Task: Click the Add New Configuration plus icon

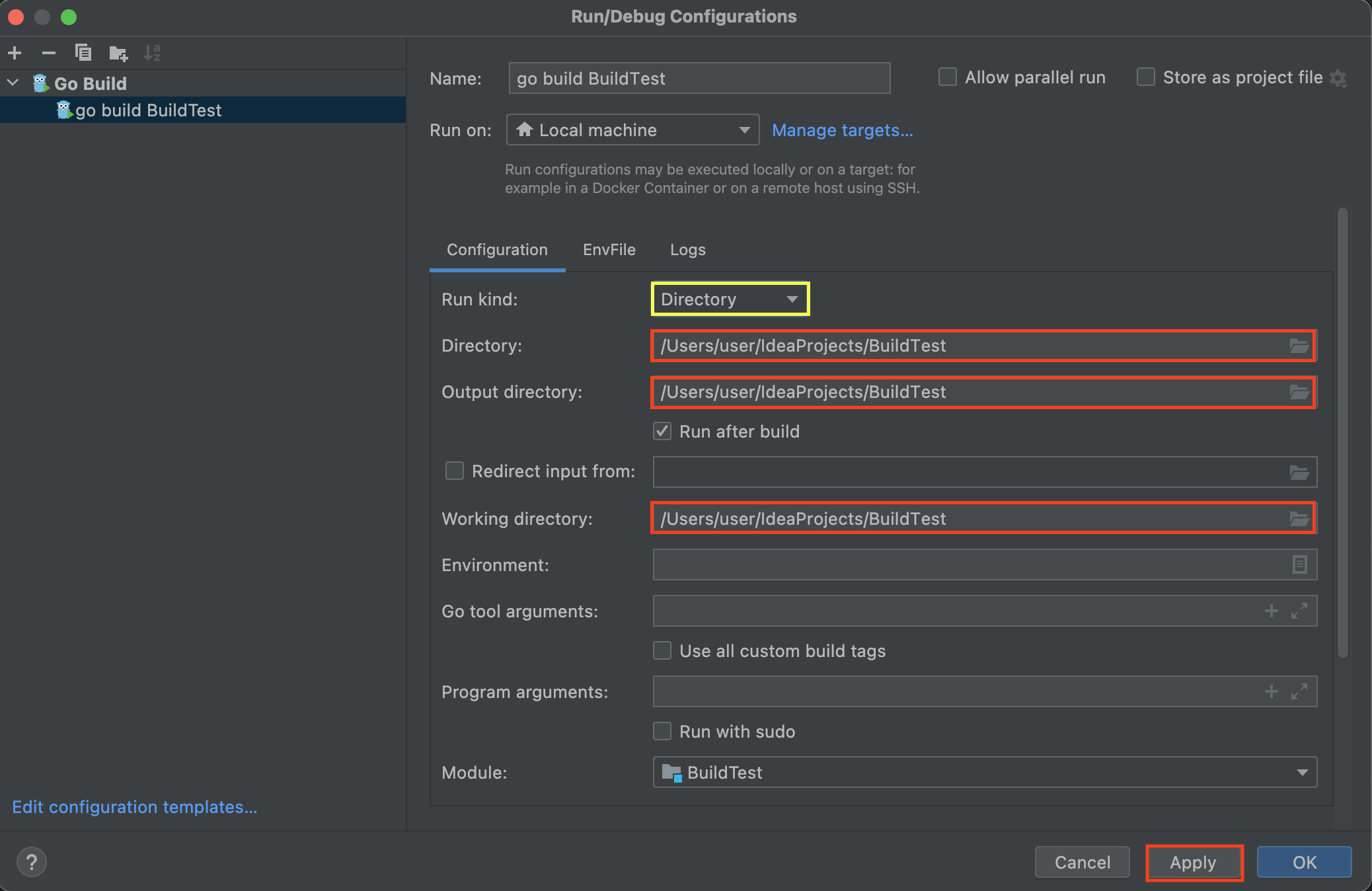Action: pyautogui.click(x=15, y=53)
